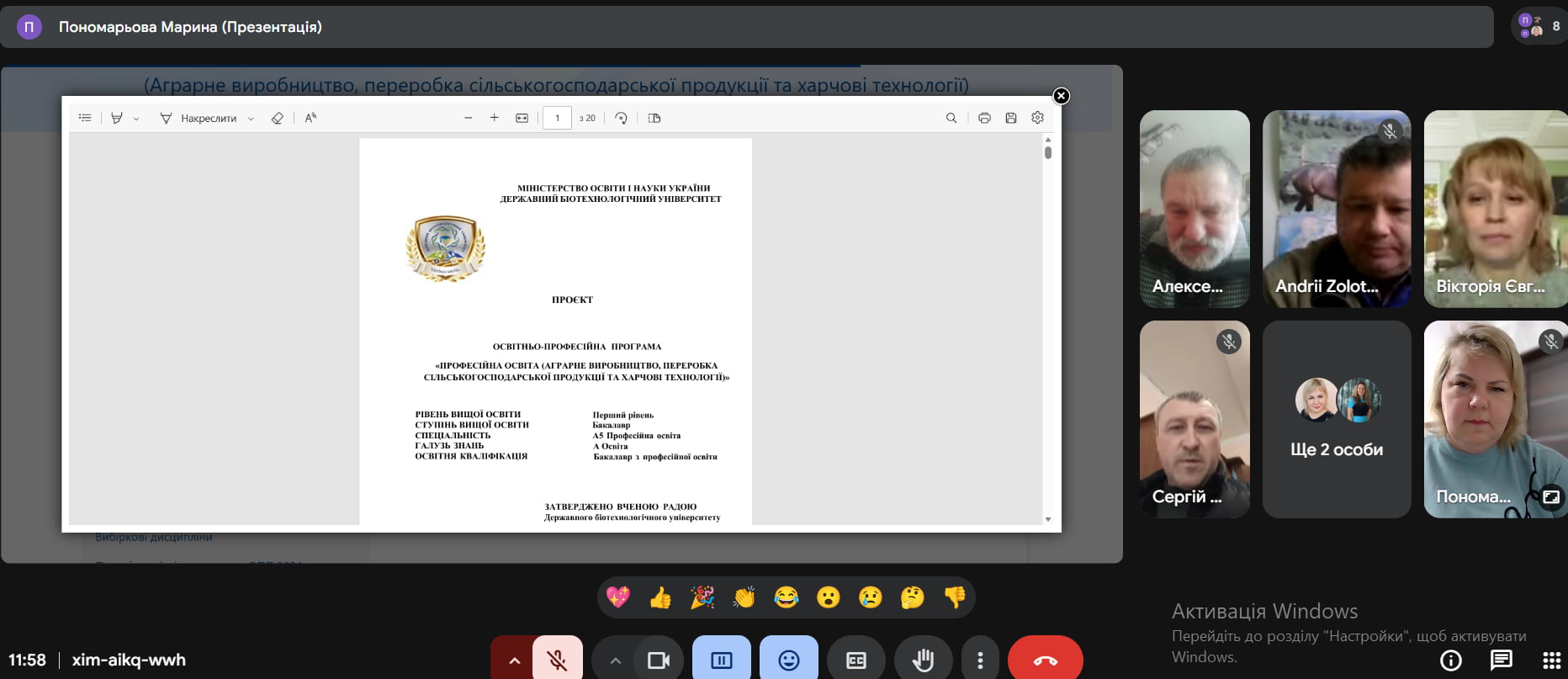Raise your hand in the meeting
1568x679 pixels.
pyautogui.click(x=923, y=660)
